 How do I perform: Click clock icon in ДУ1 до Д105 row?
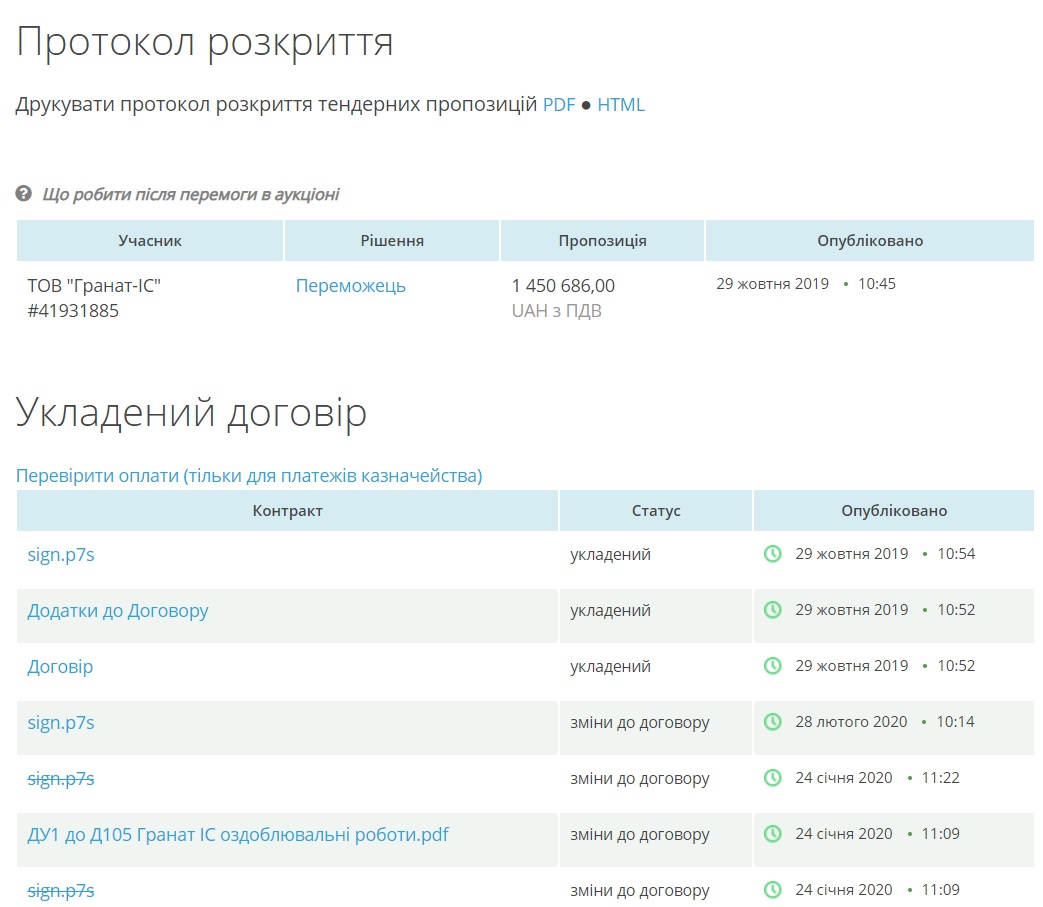(772, 834)
